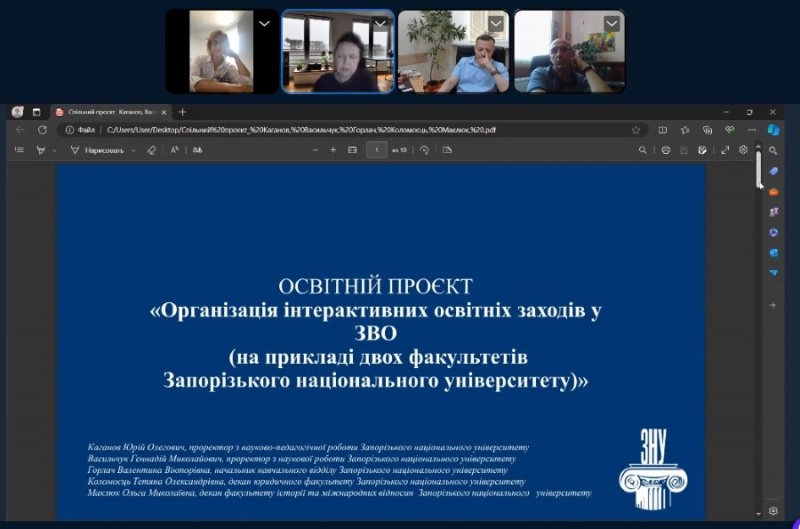The image size is (800, 529).
Task: Click the ОСВІТНІЙ ПРОЄКТ heading
Action: 376,286
